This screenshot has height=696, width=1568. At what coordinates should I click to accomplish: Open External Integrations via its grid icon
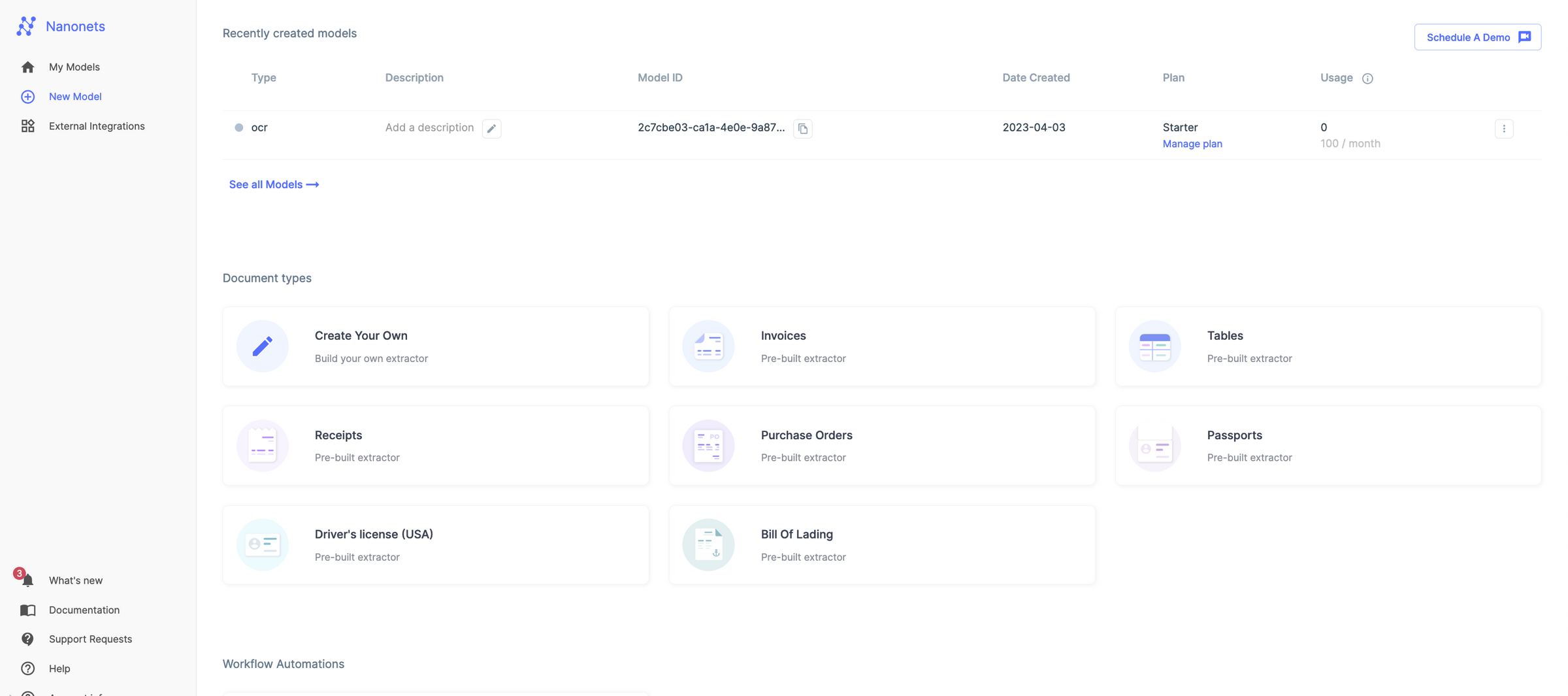pyautogui.click(x=27, y=125)
